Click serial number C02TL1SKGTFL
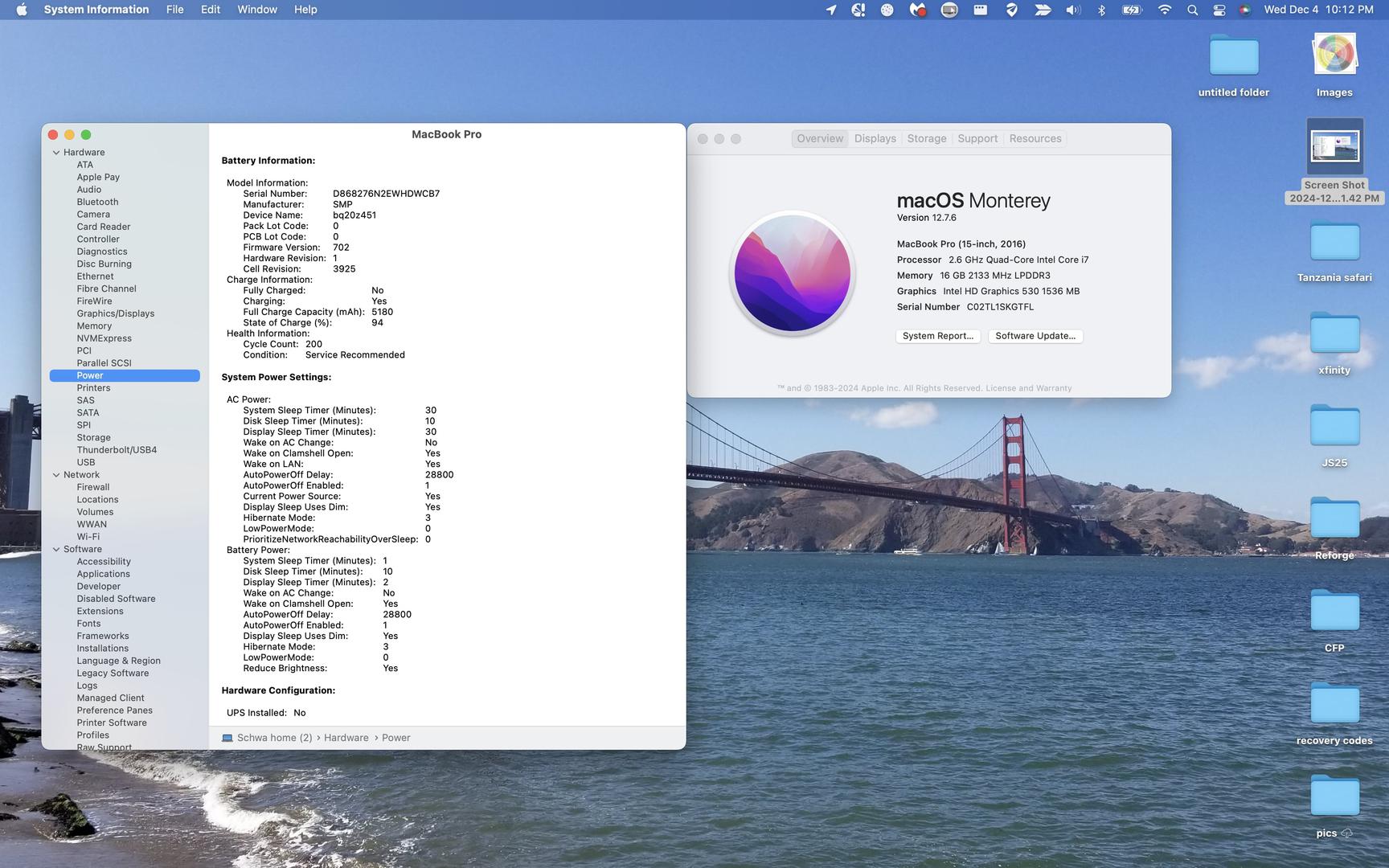The height and width of the screenshot is (868, 1389). click(1000, 307)
